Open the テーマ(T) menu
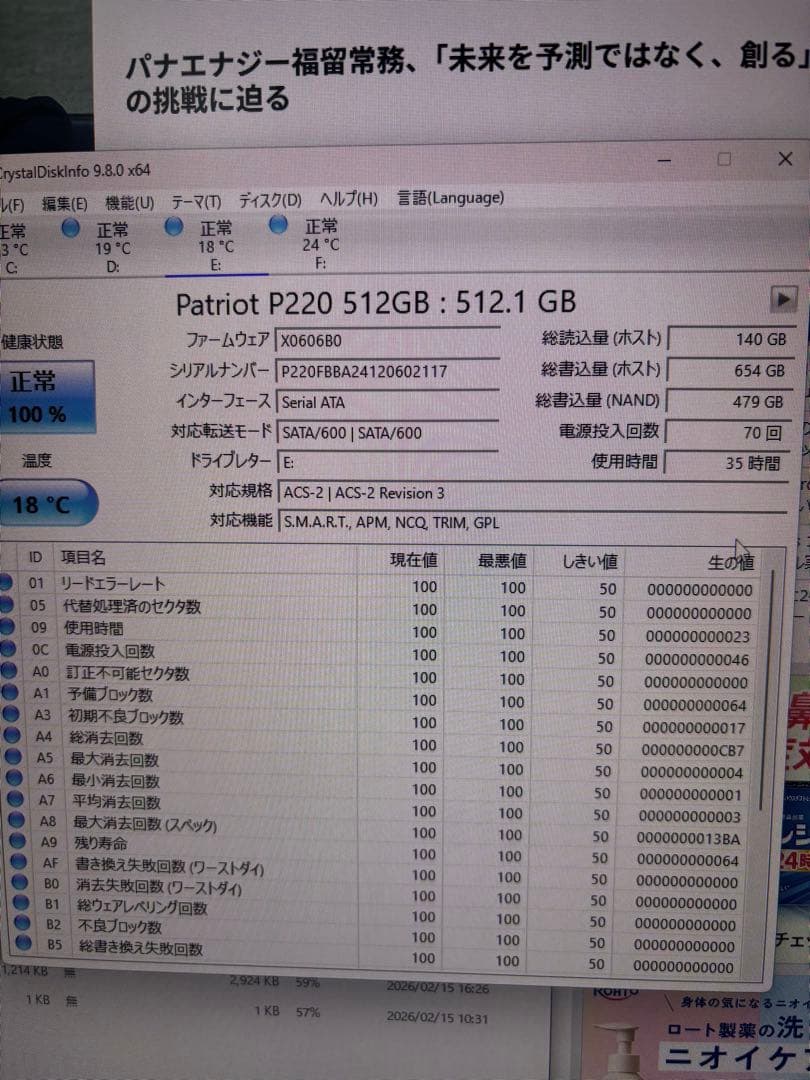Image resolution: width=810 pixels, height=1080 pixels. 196,202
